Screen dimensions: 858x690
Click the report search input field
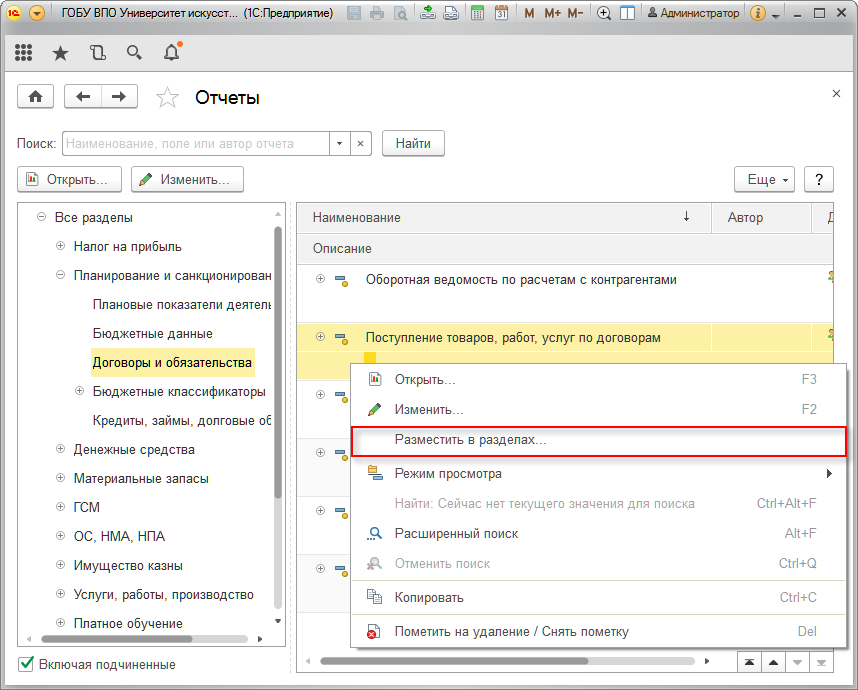196,143
